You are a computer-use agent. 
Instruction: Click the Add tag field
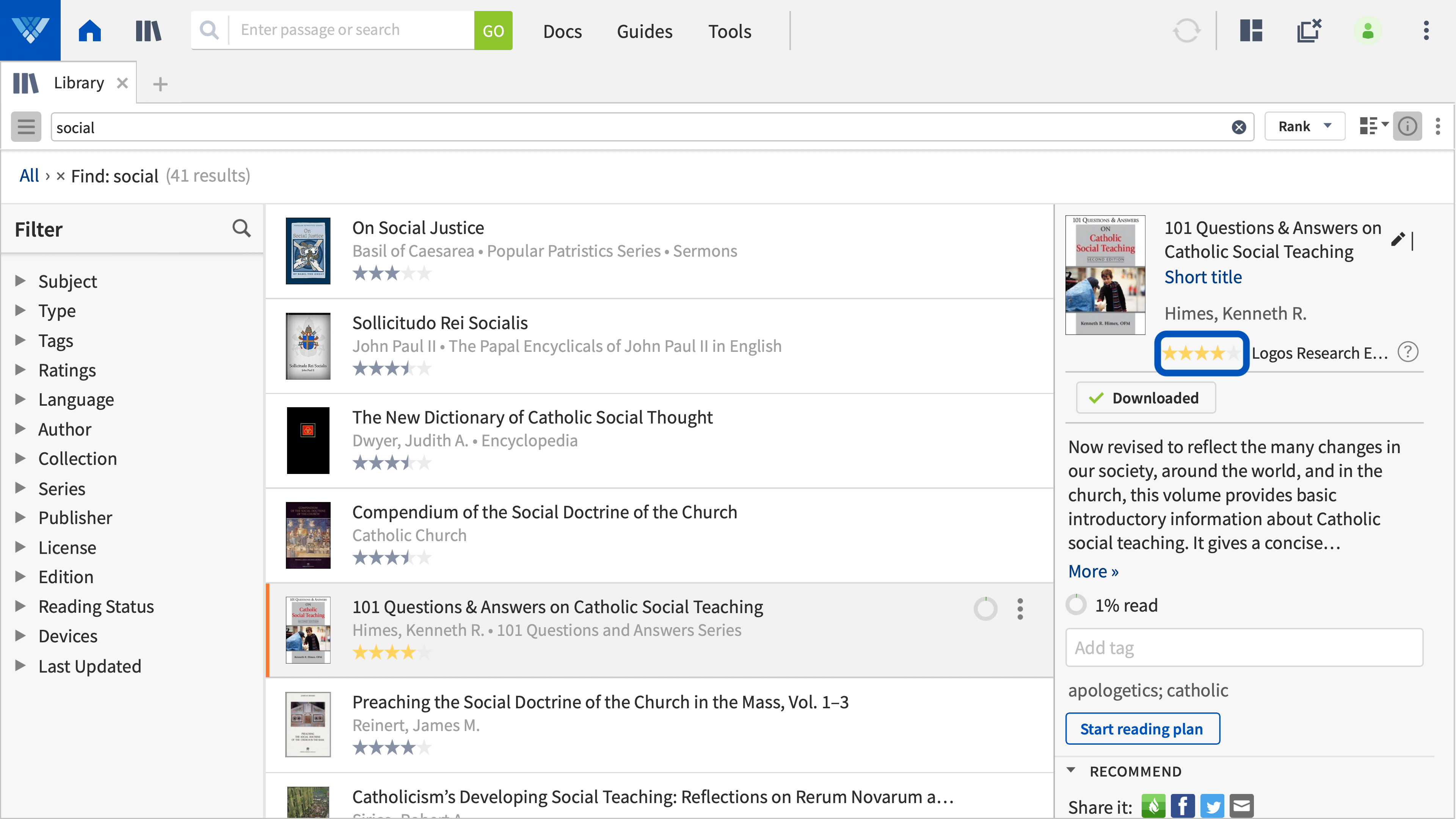click(x=1244, y=648)
